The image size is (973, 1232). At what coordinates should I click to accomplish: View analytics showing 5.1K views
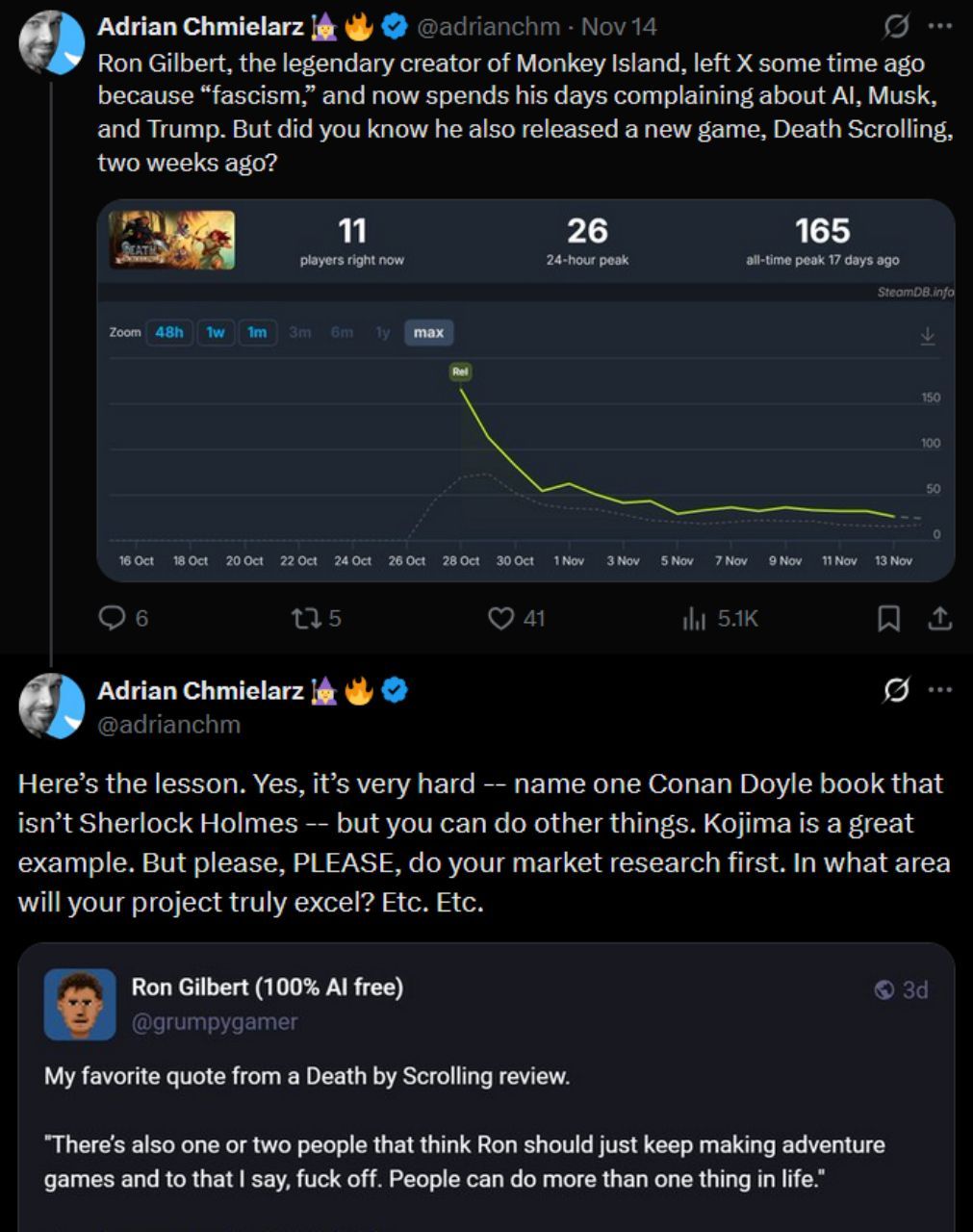click(694, 619)
